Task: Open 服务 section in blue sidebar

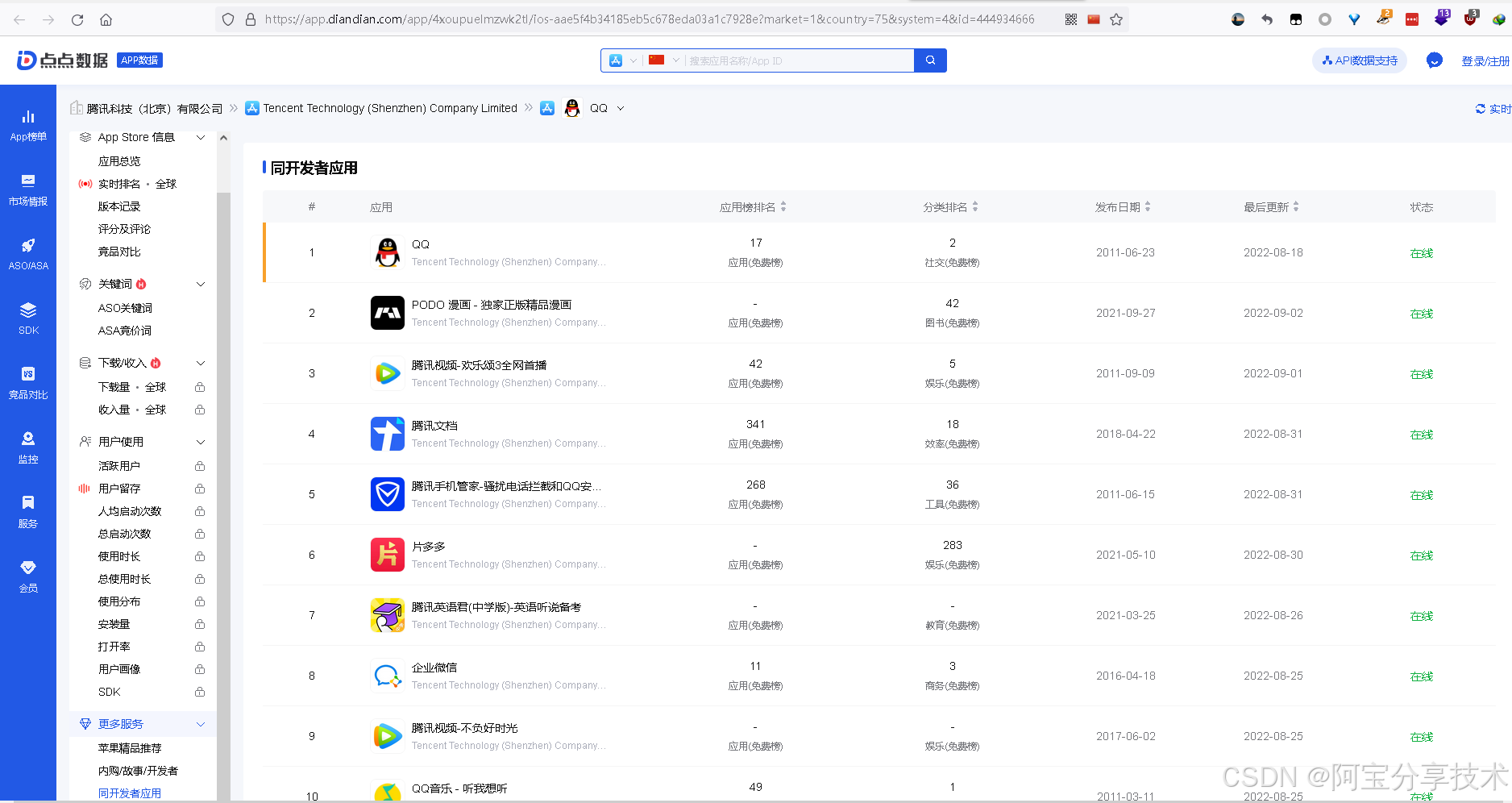Action: pyautogui.click(x=28, y=513)
